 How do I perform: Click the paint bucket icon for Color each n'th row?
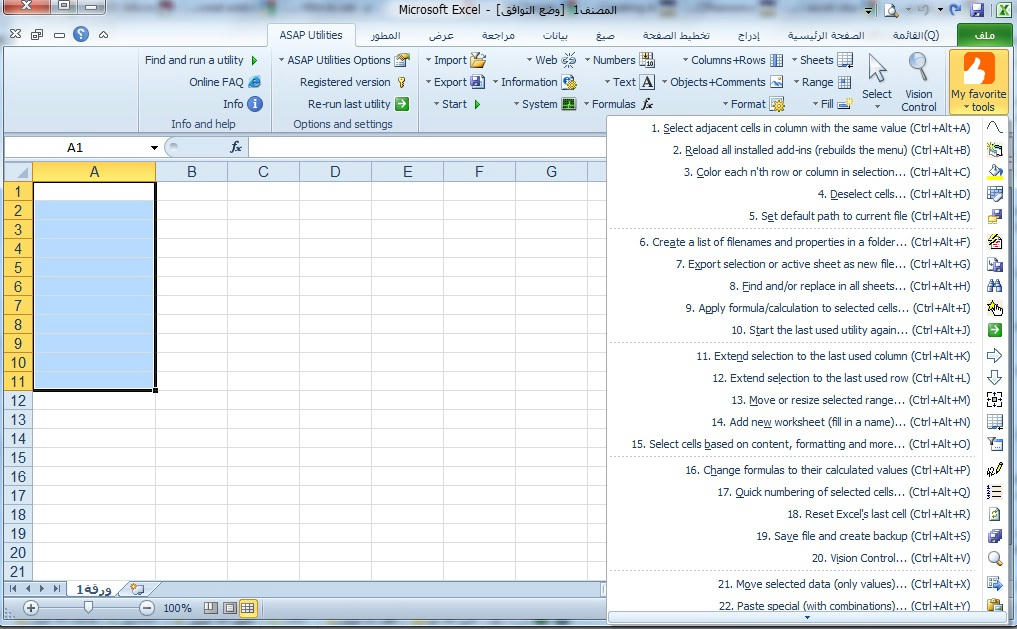coord(994,172)
